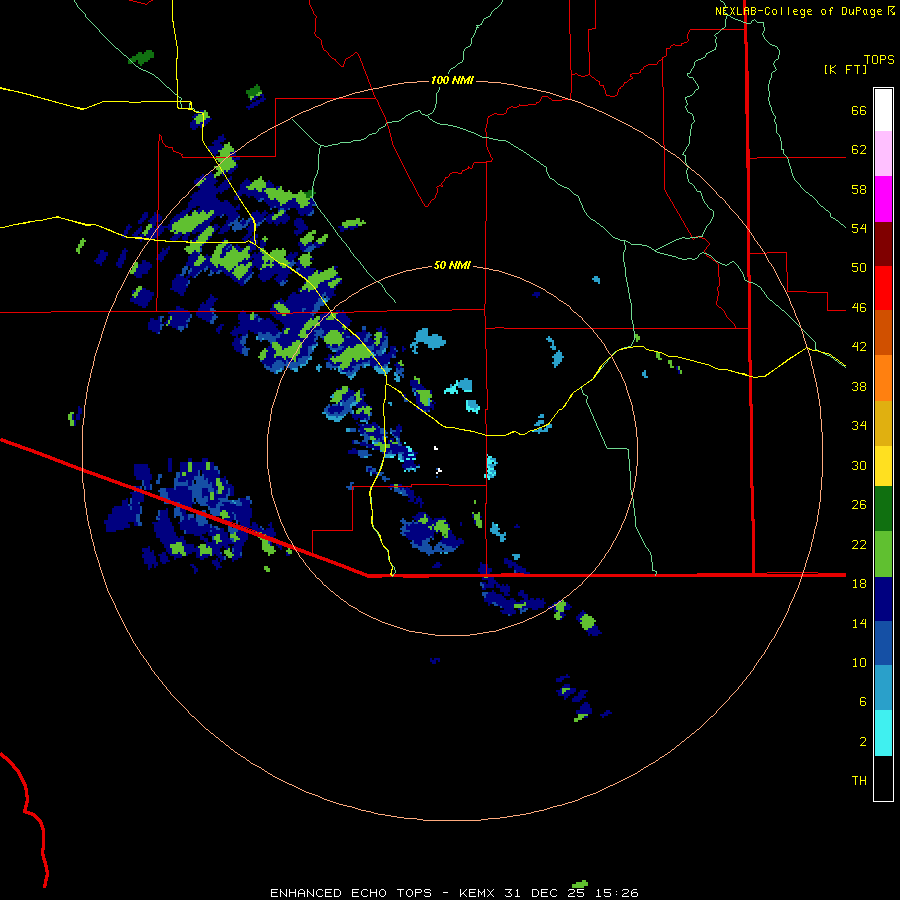Click the 50 NMI range ring label
Screen dimensions: 900x900
pyautogui.click(x=452, y=265)
